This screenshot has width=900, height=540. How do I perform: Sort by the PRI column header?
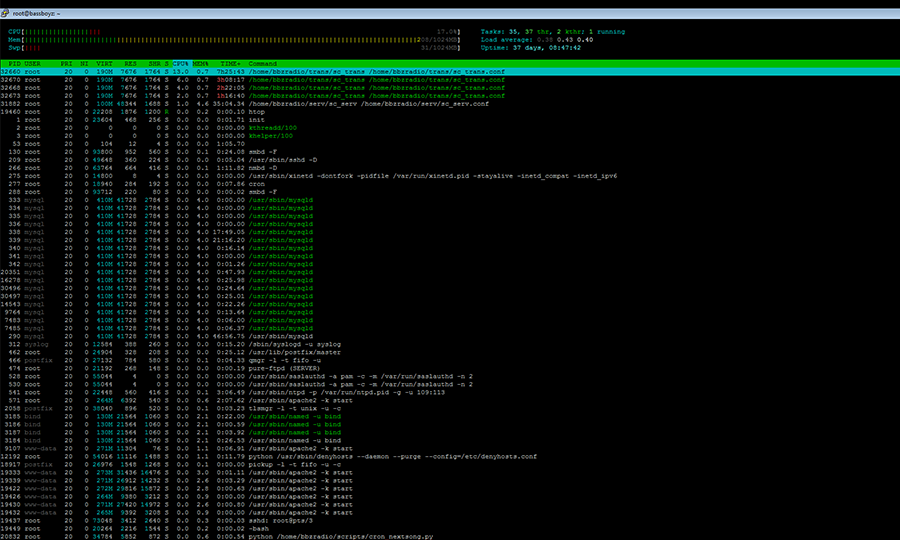click(67, 64)
